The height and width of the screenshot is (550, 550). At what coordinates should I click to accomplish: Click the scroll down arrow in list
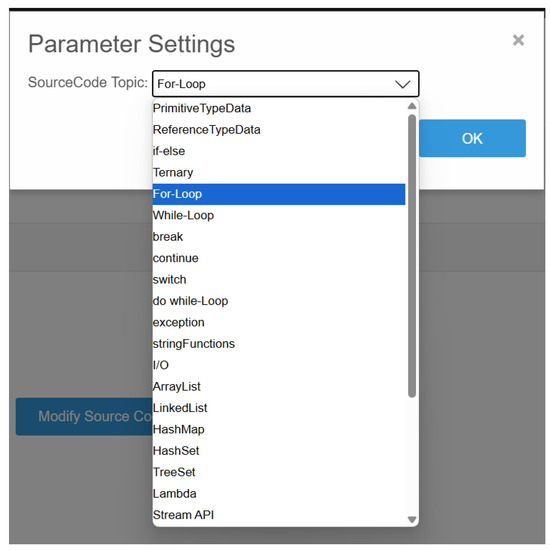tap(412, 519)
